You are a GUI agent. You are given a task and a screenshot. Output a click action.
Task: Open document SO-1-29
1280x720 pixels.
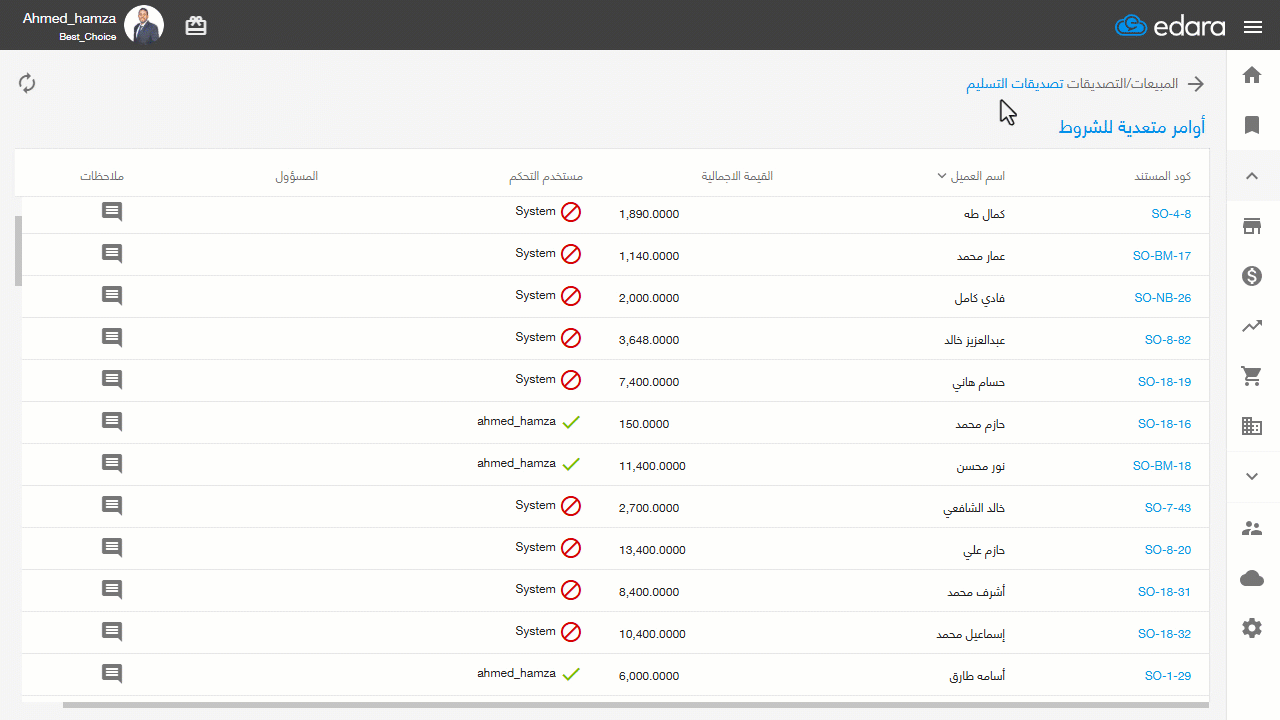1168,676
